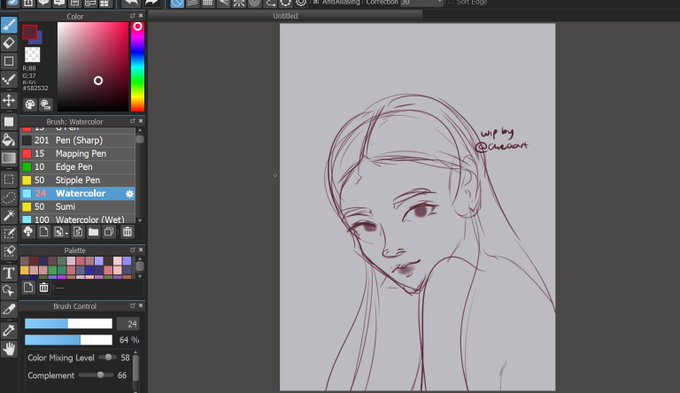The image size is (680, 393).
Task: Select the Eraser tool
Action: [9, 43]
